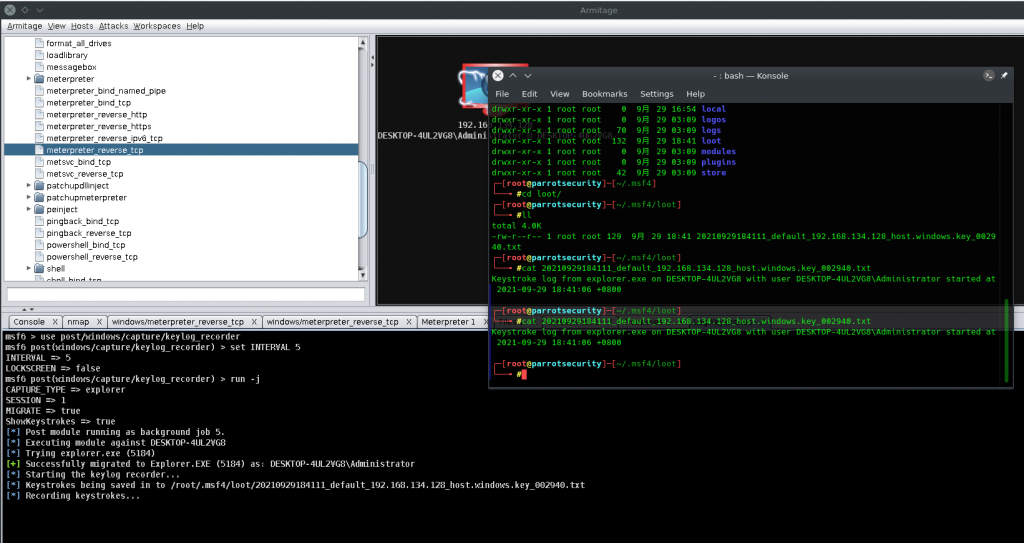Click the file icon beside powershell_reverse_tcp
Screen dimensions: 1024x543
39,257
